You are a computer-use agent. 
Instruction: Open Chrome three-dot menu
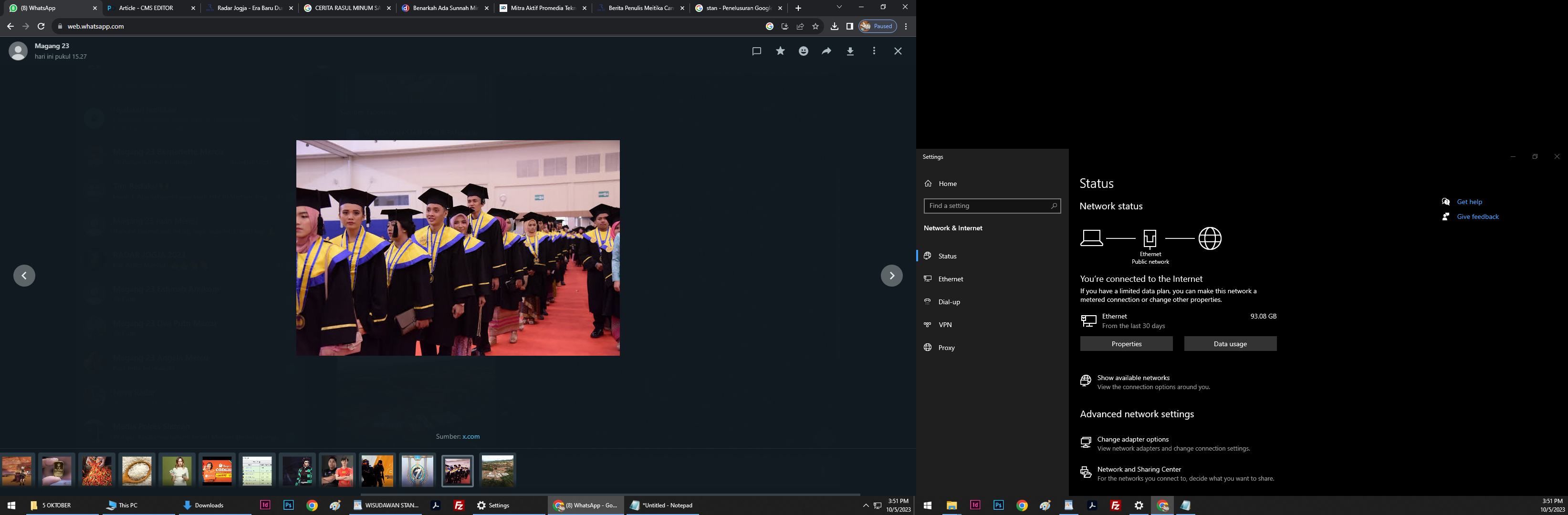click(x=906, y=26)
